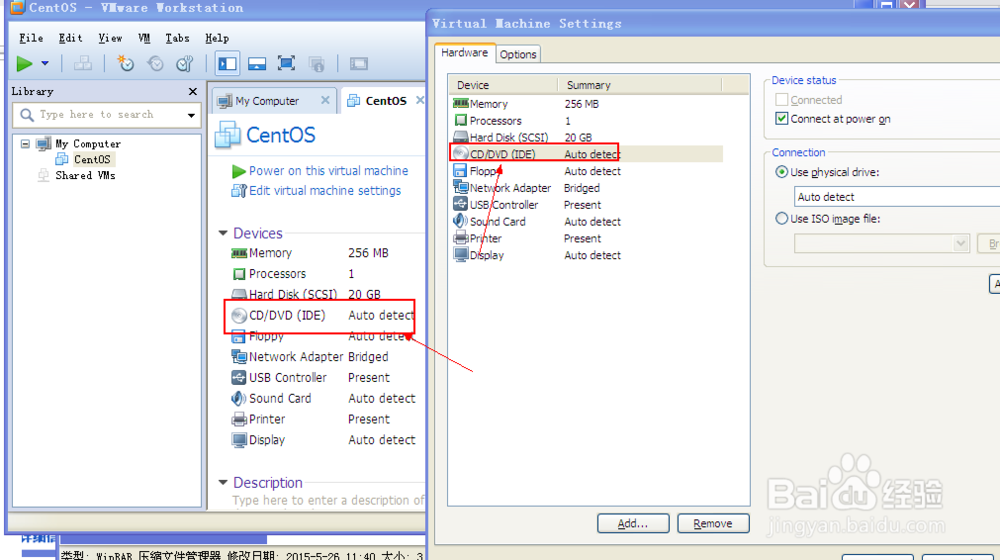Select Floppy row in settings hardware list
This screenshot has width=1000, height=560.
(x=587, y=171)
